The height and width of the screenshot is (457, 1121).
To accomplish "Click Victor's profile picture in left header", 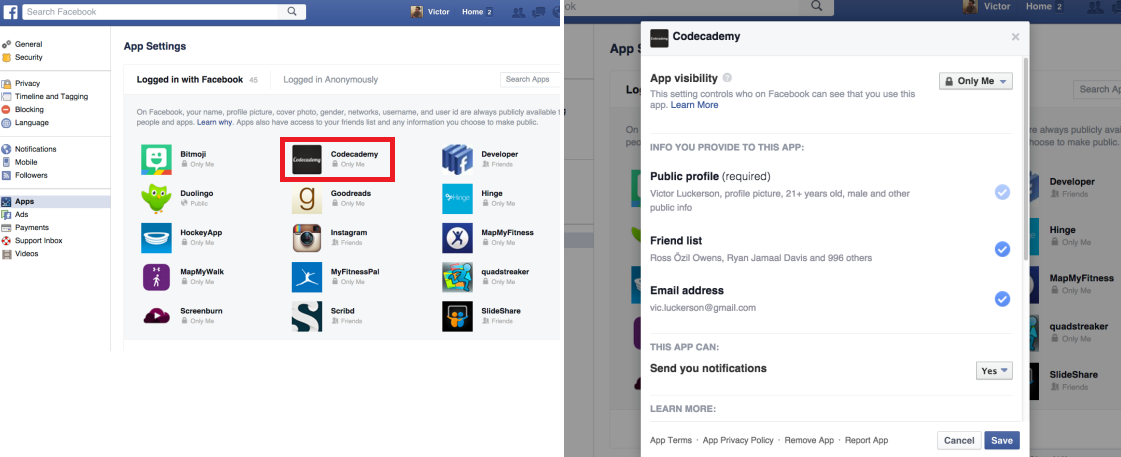I will pyautogui.click(x=417, y=11).
